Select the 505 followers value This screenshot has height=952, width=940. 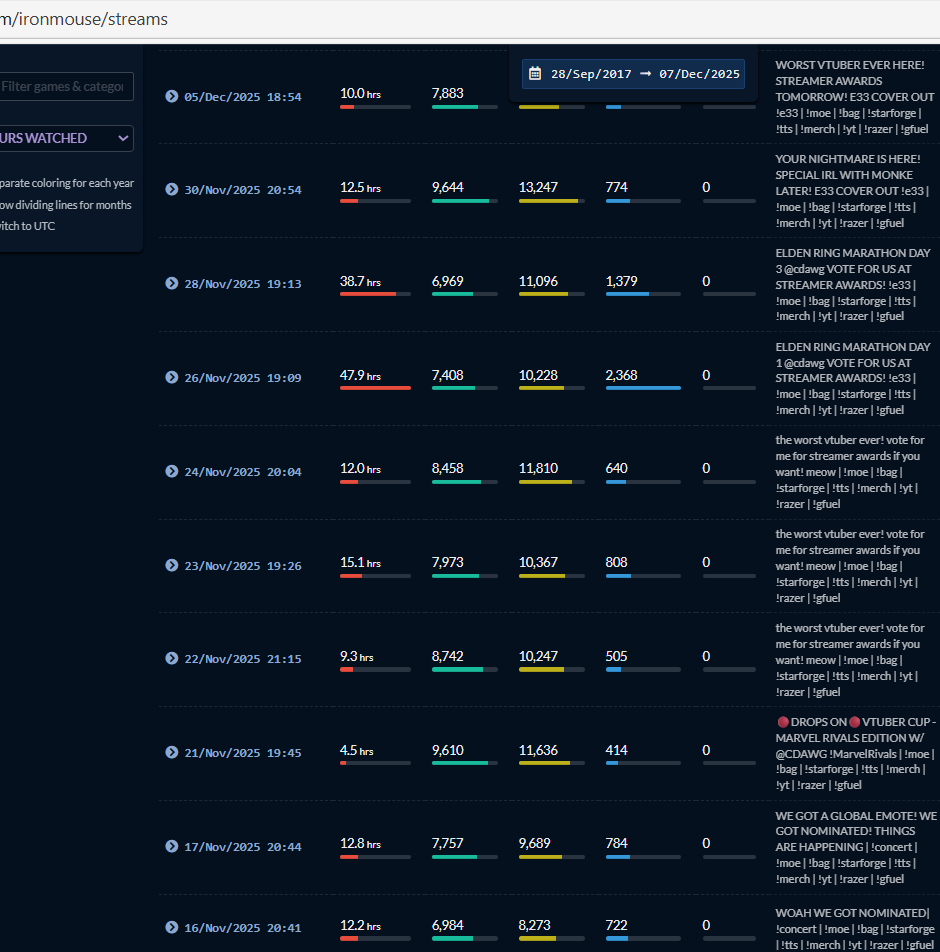(x=616, y=656)
